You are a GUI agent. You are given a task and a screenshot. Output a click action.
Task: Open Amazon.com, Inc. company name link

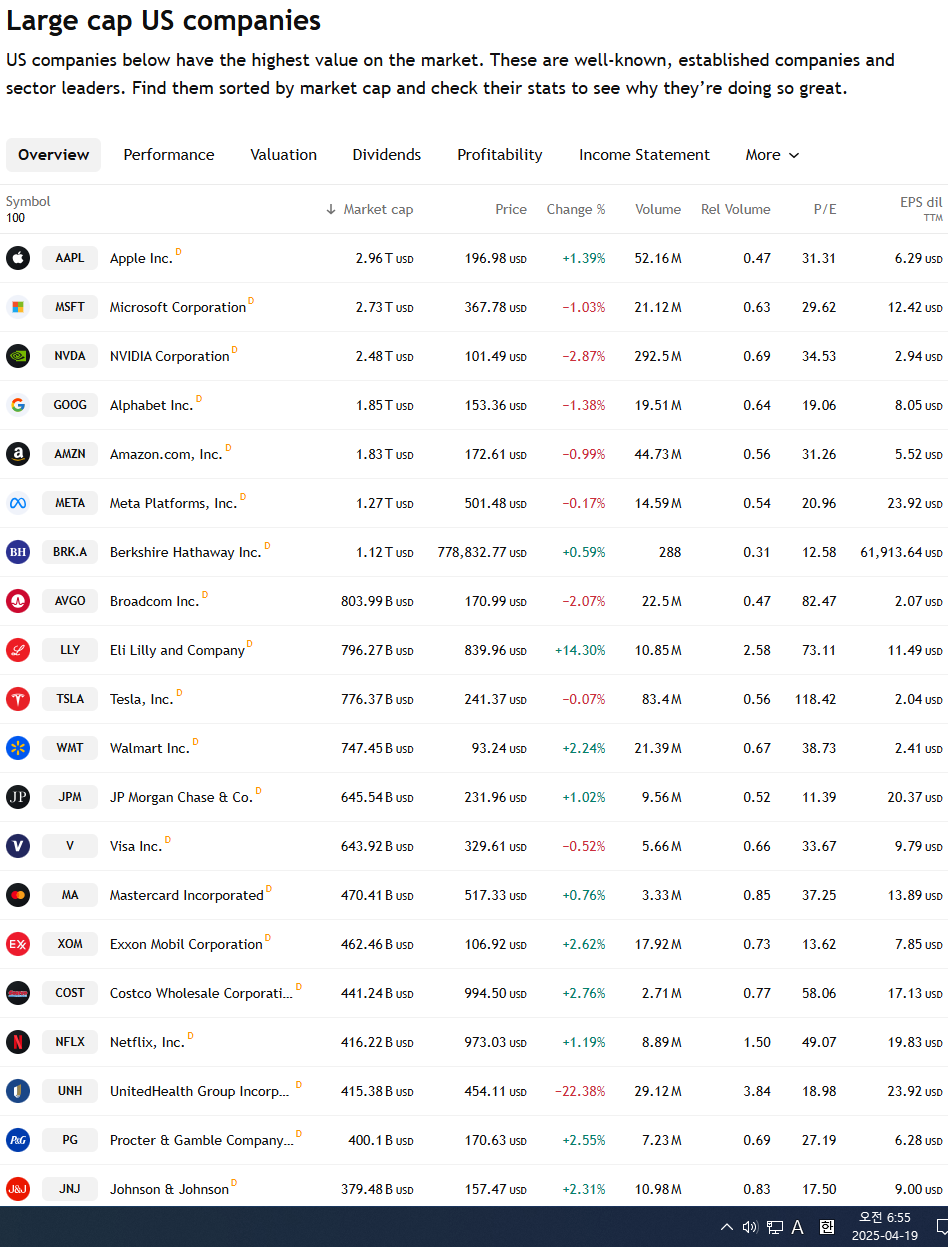pyautogui.click(x=166, y=454)
